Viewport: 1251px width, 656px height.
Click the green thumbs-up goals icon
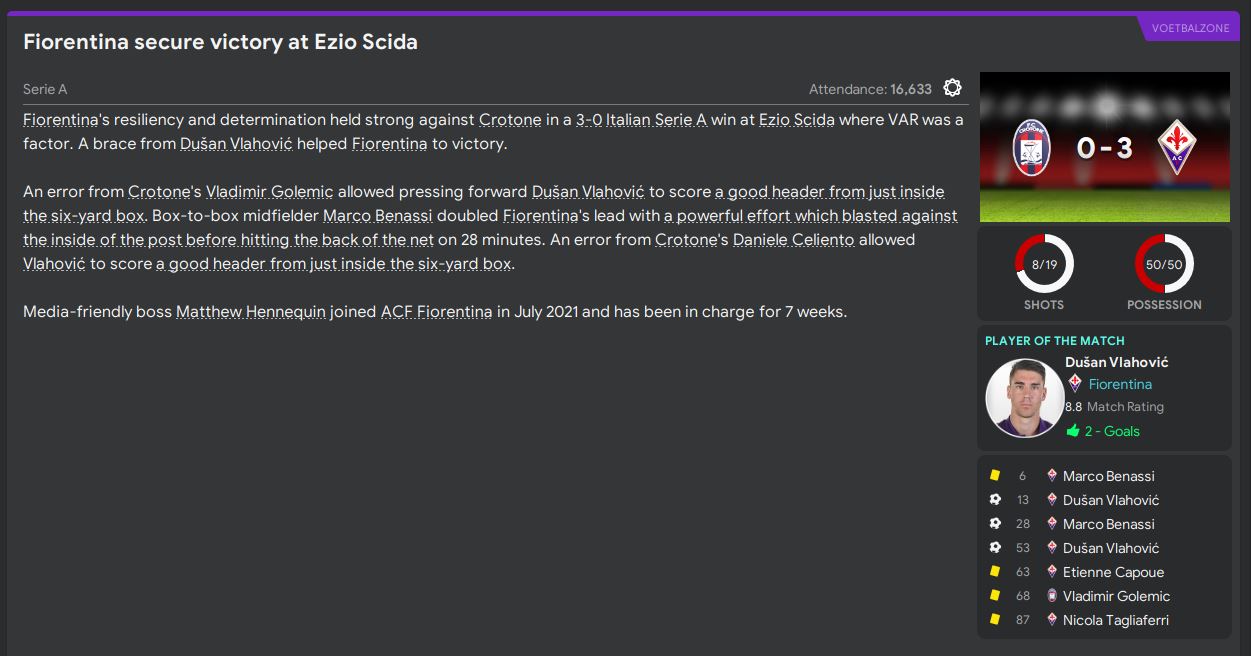1073,431
